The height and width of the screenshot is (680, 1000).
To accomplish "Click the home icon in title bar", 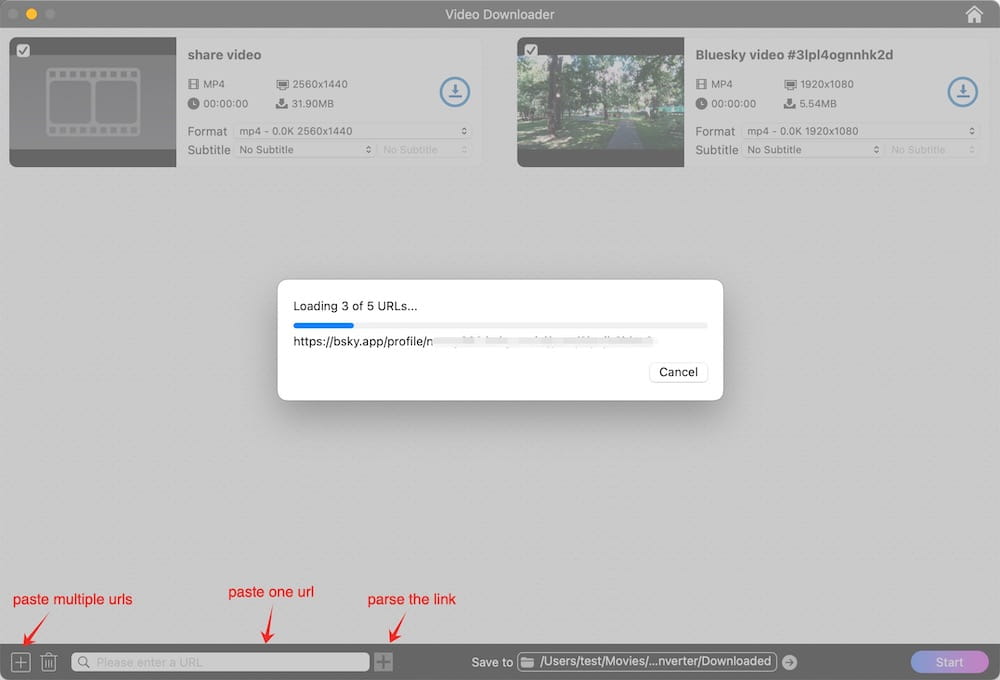I will click(974, 14).
